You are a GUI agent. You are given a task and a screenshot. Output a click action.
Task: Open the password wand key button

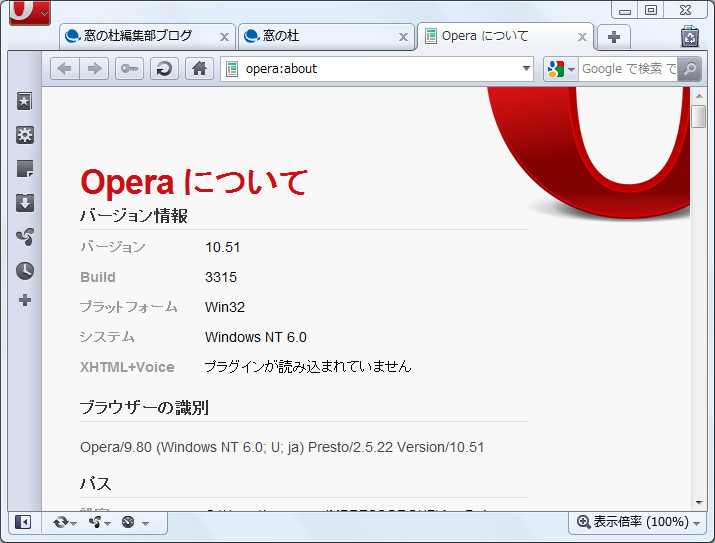(x=130, y=69)
